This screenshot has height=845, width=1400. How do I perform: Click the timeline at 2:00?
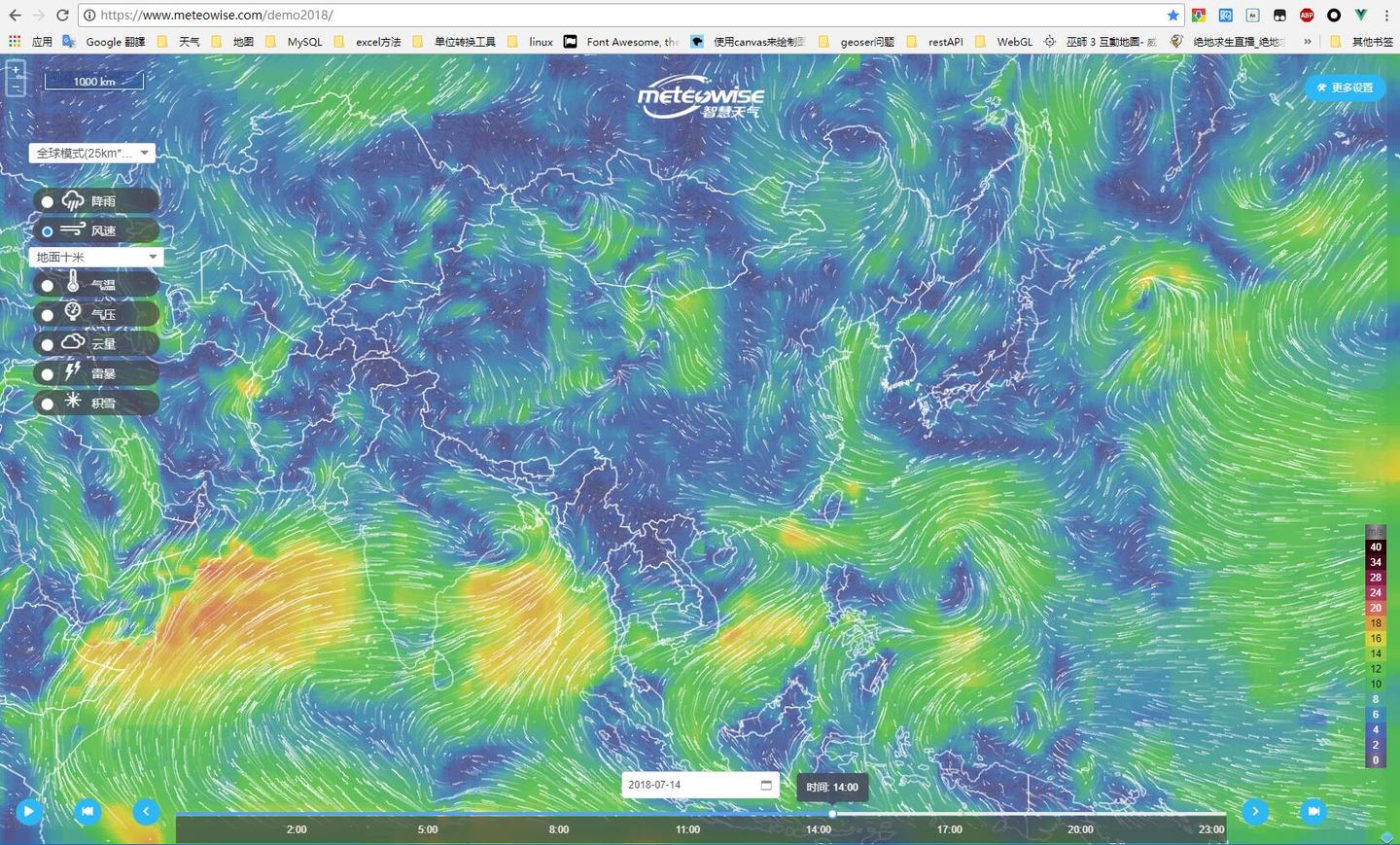[297, 829]
